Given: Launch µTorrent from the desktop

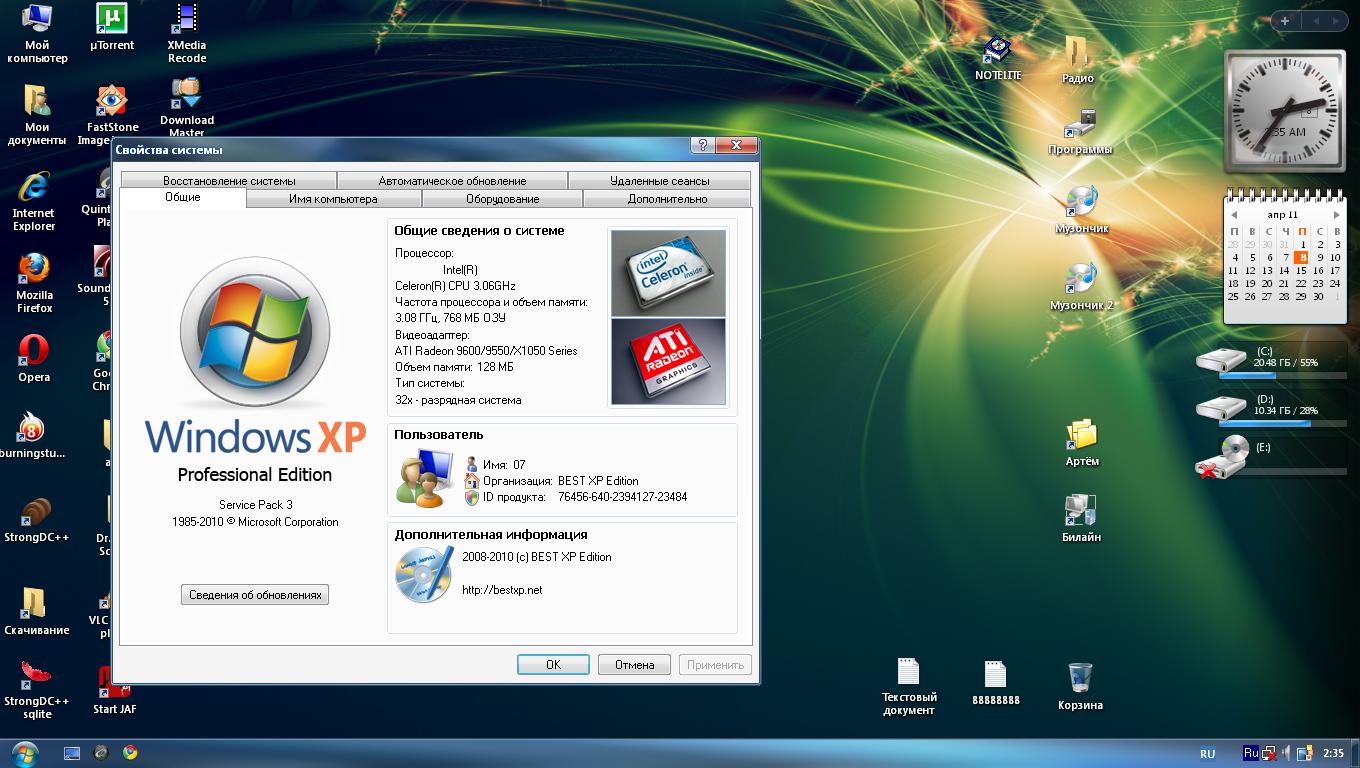Looking at the screenshot, I should coord(112,28).
